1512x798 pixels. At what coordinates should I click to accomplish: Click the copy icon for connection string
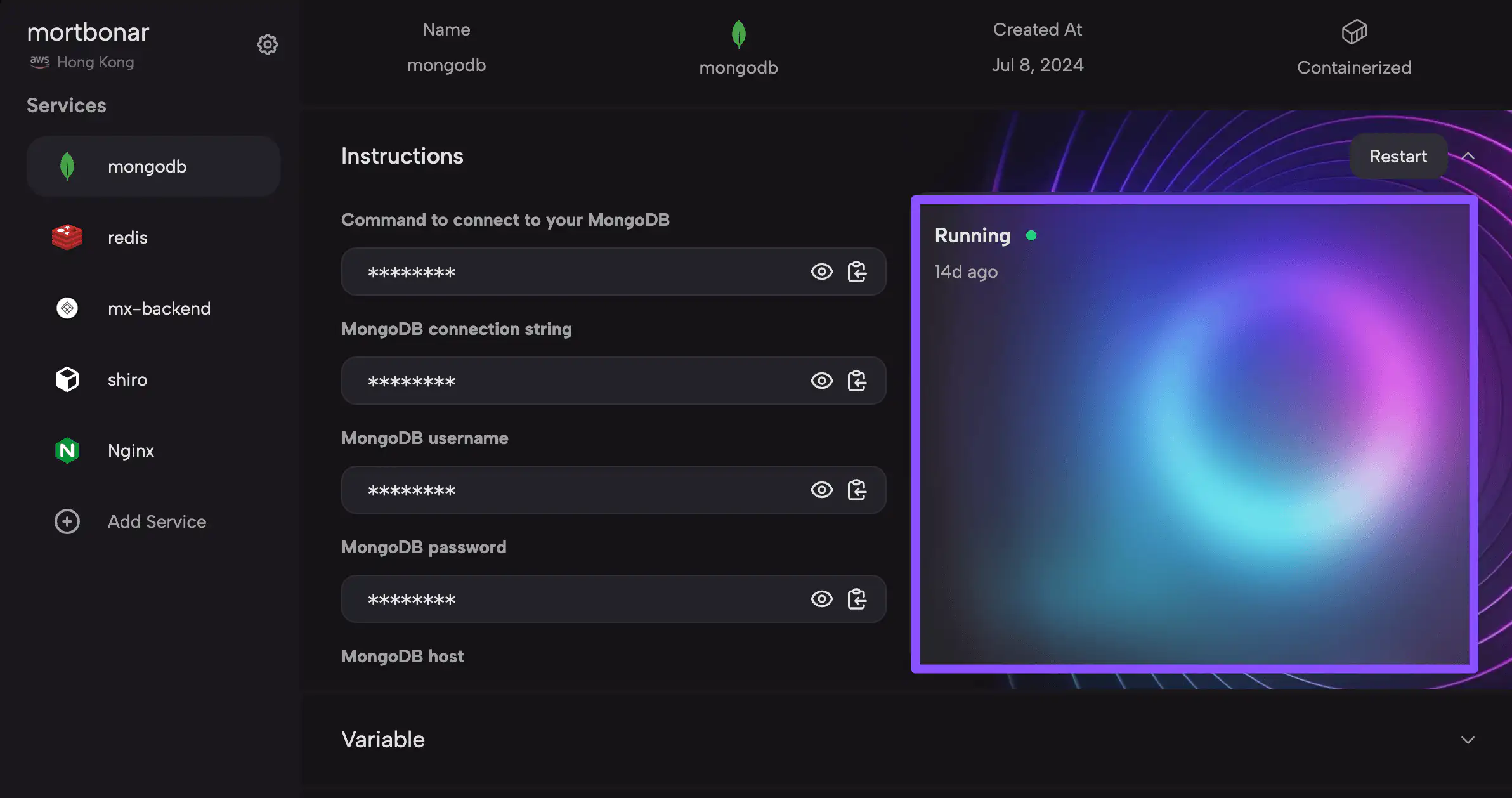(856, 380)
